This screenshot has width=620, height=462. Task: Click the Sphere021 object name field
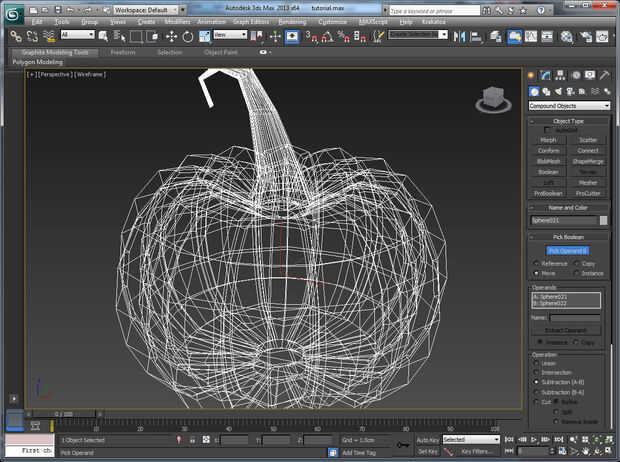click(x=563, y=220)
